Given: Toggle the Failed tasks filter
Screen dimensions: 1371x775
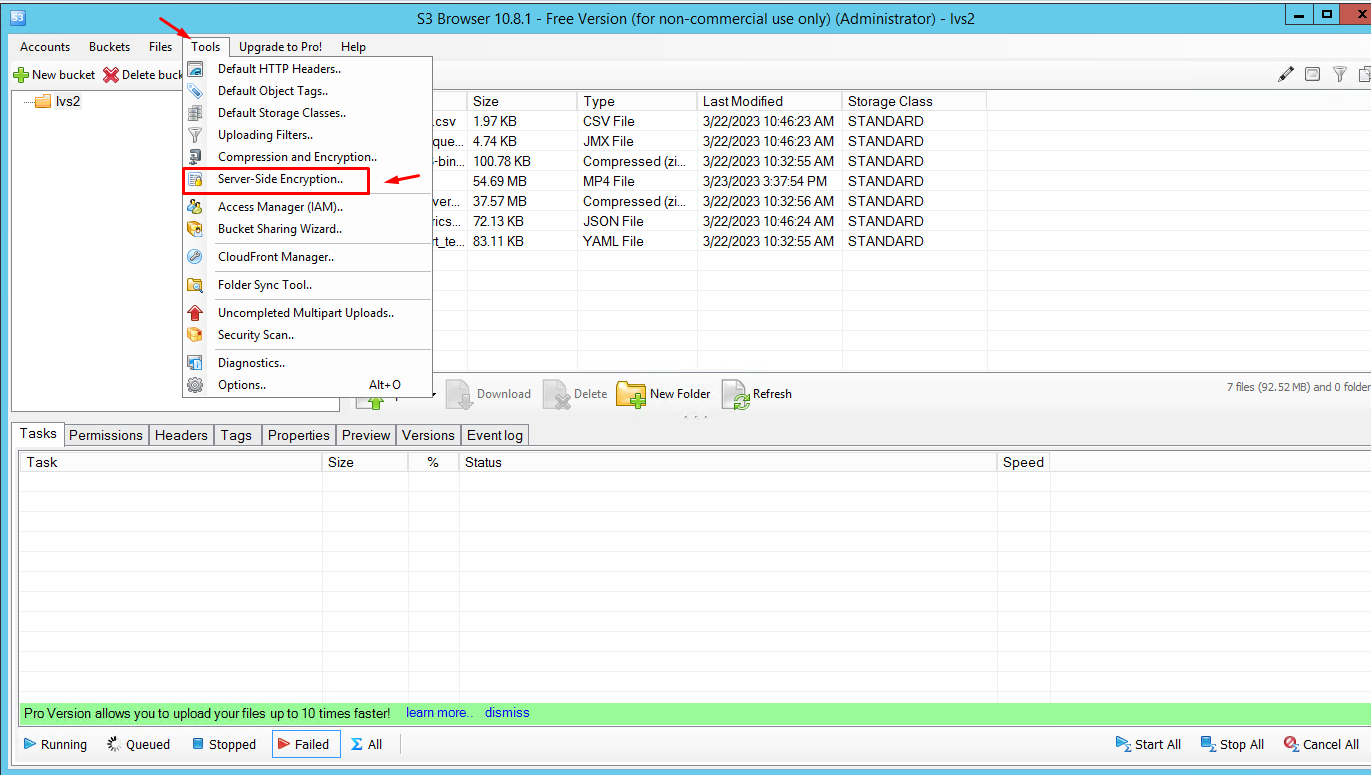Looking at the screenshot, I should 306,744.
